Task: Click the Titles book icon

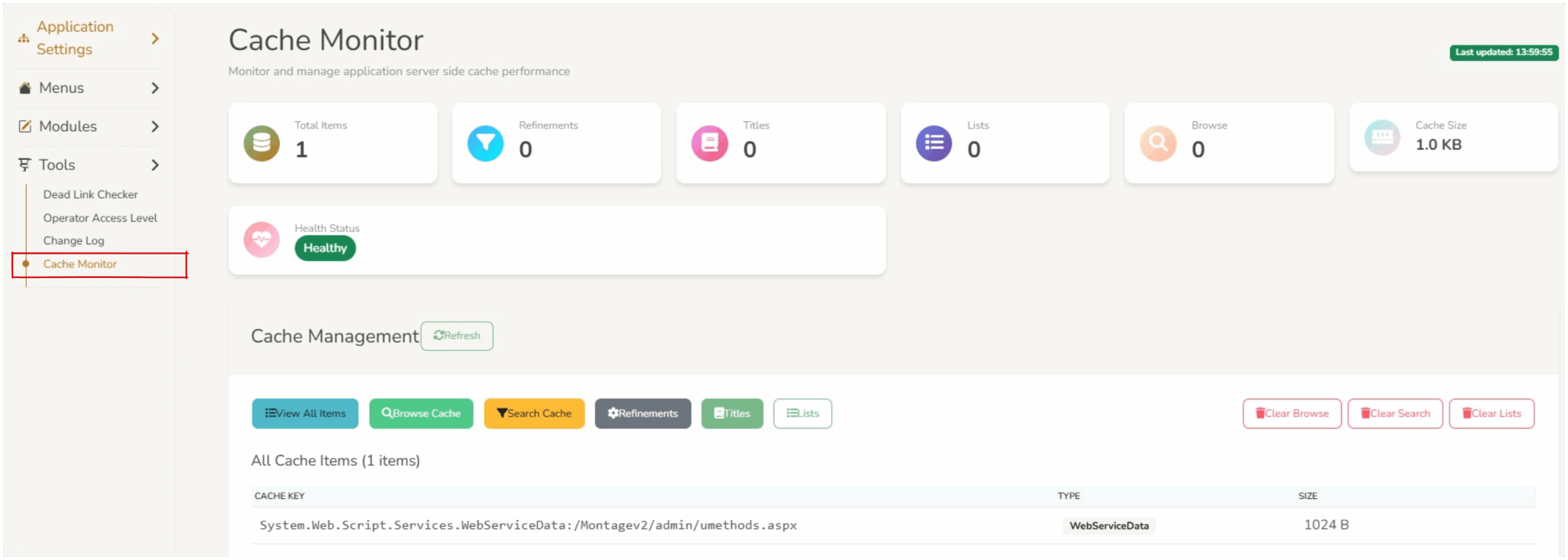Action: 709,143
